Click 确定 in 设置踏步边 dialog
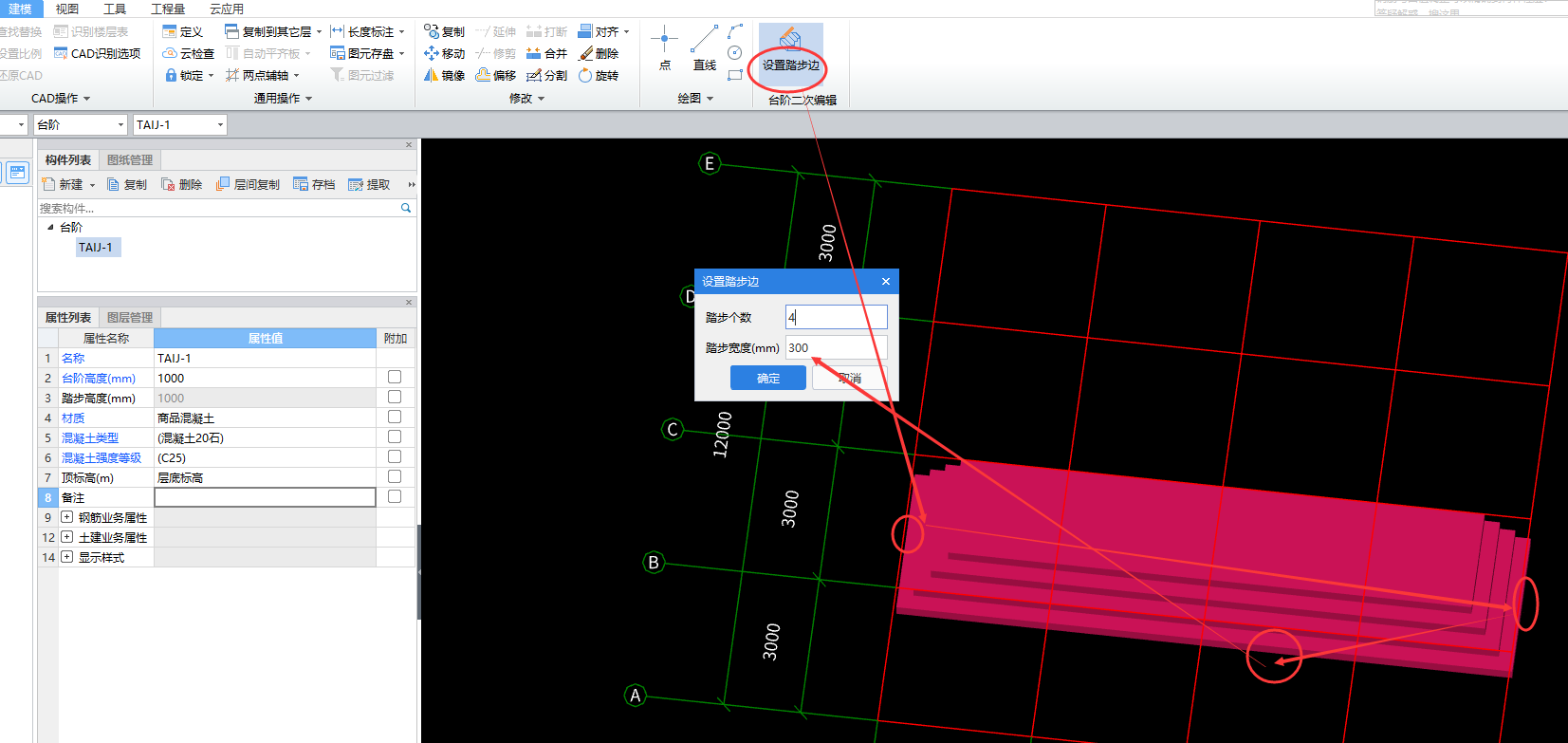The image size is (1568, 743). coord(768,378)
